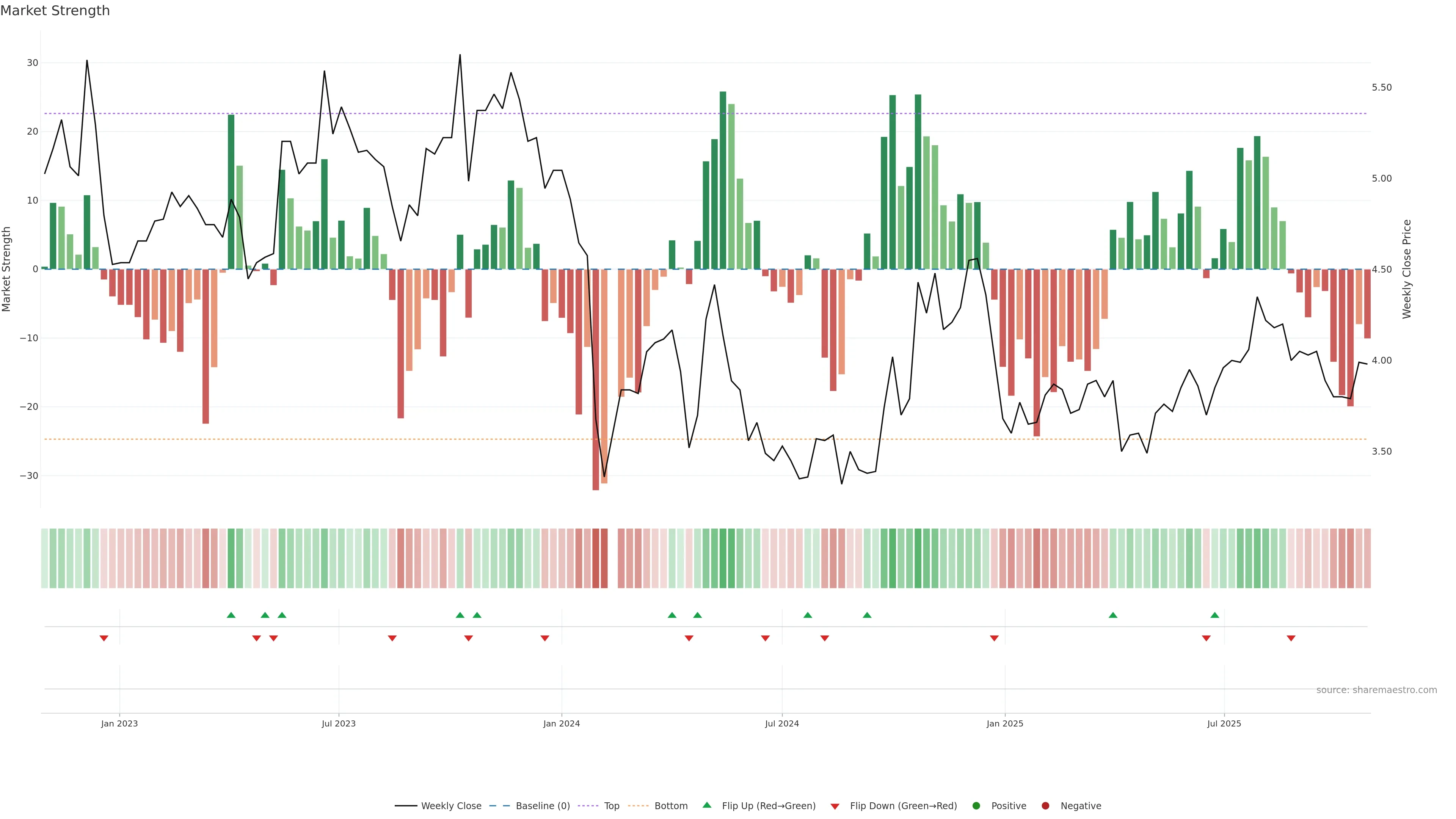Click Flip Down red triangle legend icon
This screenshot has width=1456, height=819.
pos(835,806)
